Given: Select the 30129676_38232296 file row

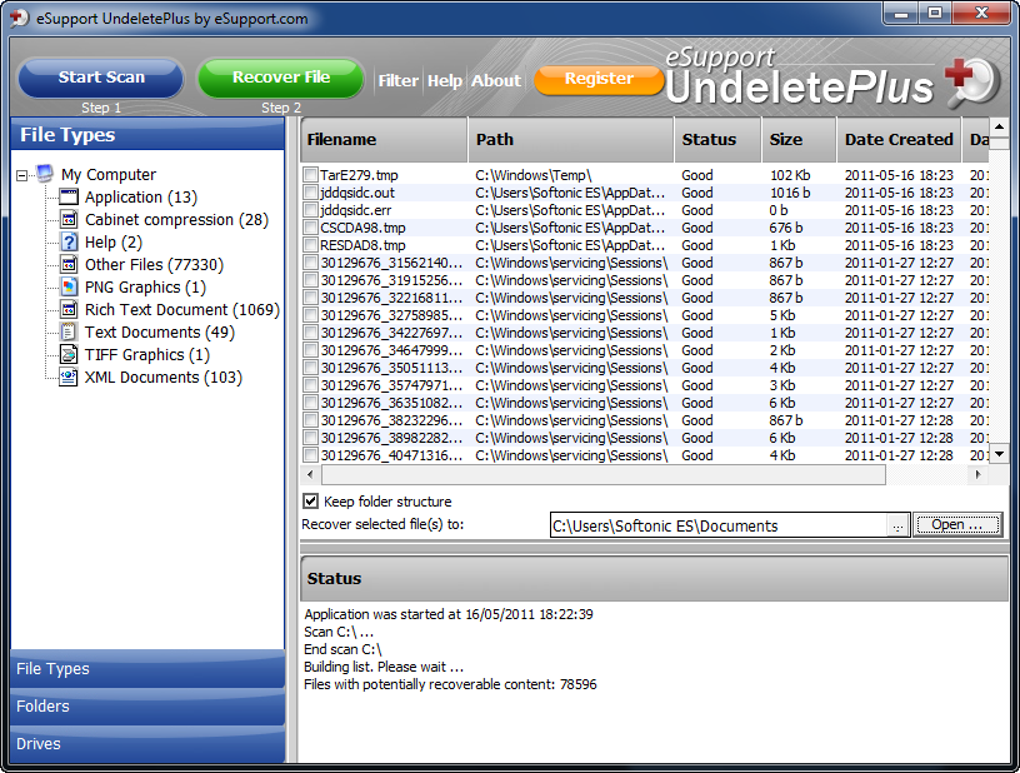Looking at the screenshot, I should point(644,420).
